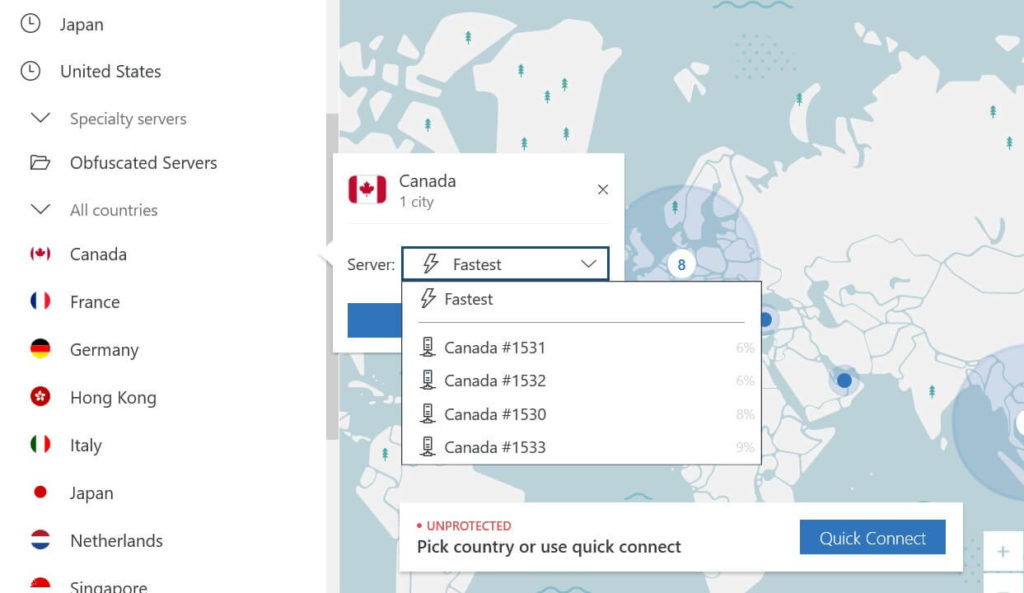1024x593 pixels.
Task: Click the map cluster marked 8
Action: click(681, 264)
